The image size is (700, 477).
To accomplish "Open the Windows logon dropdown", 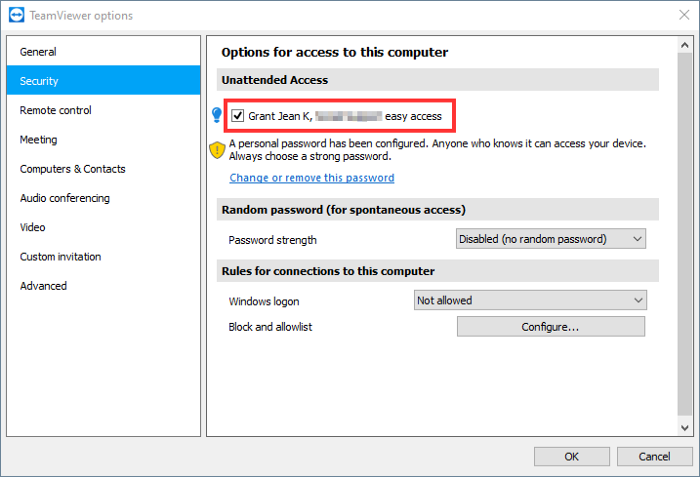I will [x=530, y=300].
